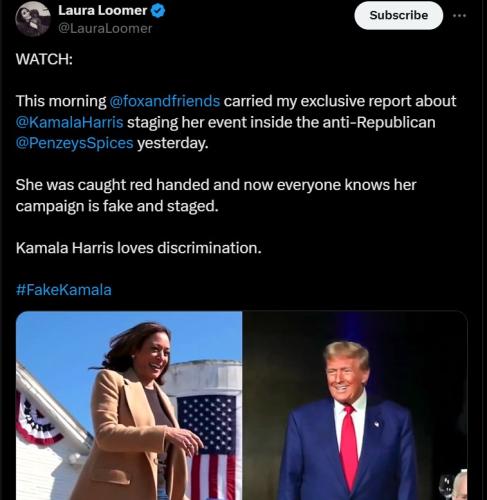Open left photo of woman in tan coat
487x500 pixels.
tap(129, 405)
